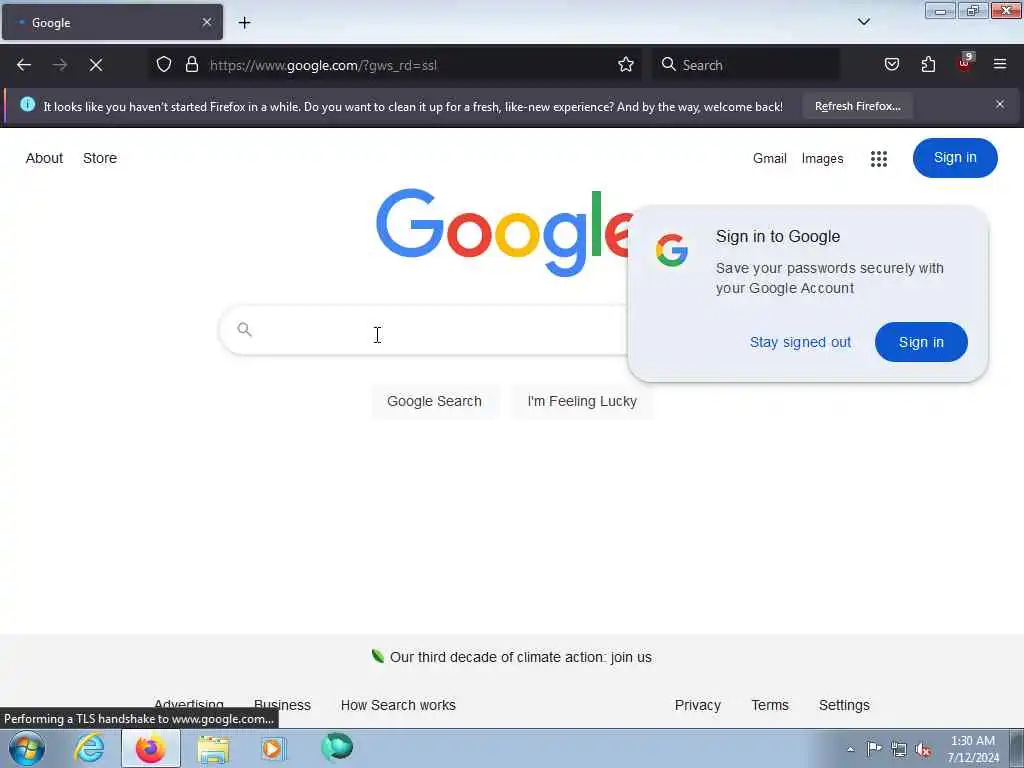List all tabs dropdown arrow
1024x768 pixels.
(x=863, y=22)
